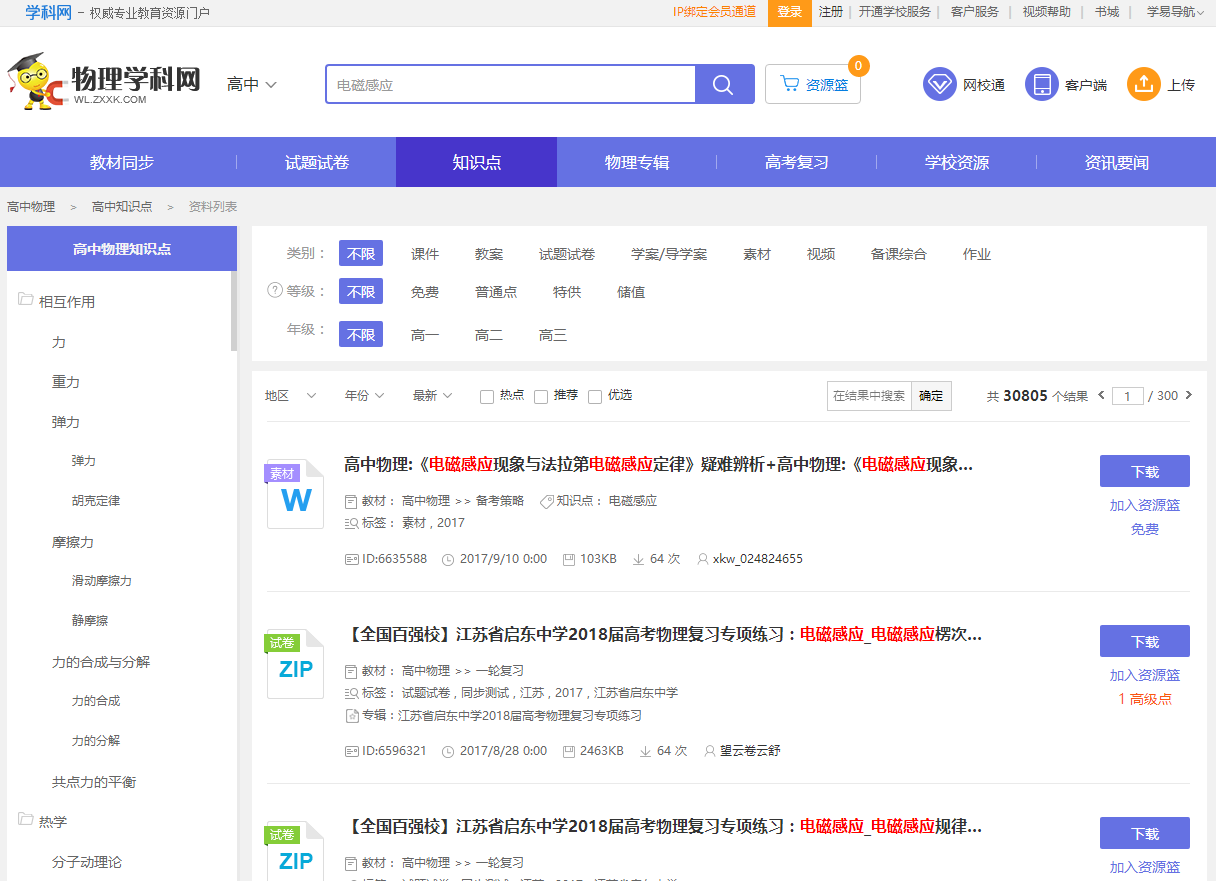Click the search magnifier icon
Viewport: 1216px width, 881px height.
point(723,84)
